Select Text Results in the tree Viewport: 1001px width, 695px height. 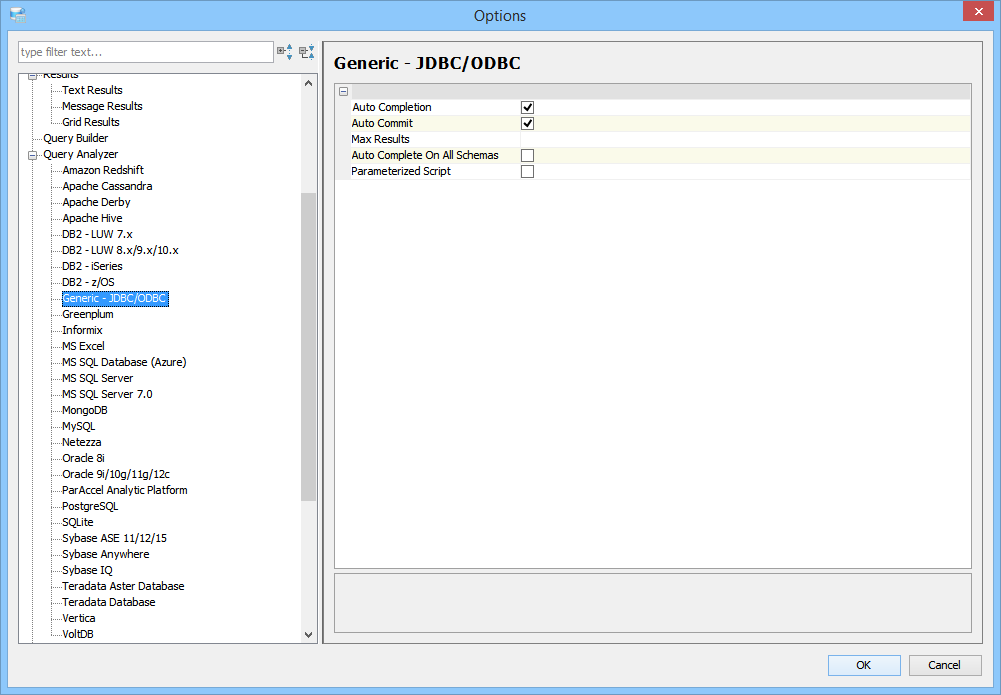point(92,90)
